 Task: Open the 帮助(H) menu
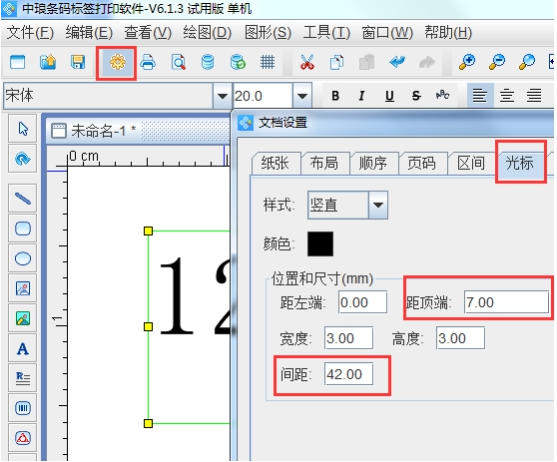(x=448, y=33)
